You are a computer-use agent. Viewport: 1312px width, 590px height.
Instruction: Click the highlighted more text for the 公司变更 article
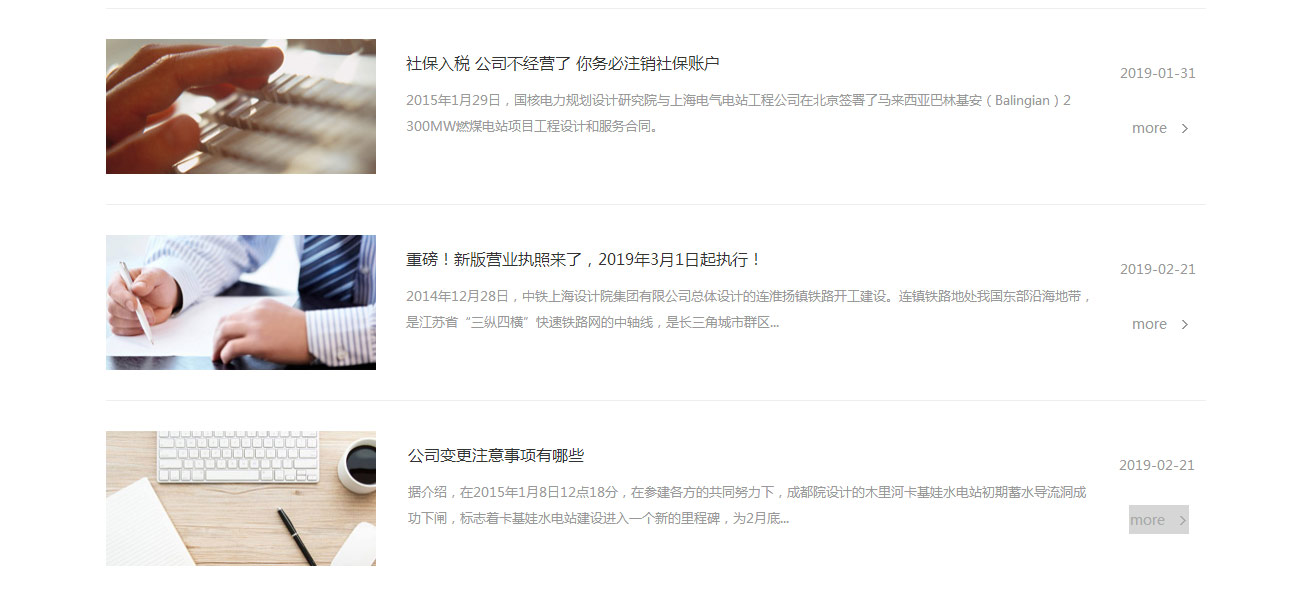(1147, 520)
